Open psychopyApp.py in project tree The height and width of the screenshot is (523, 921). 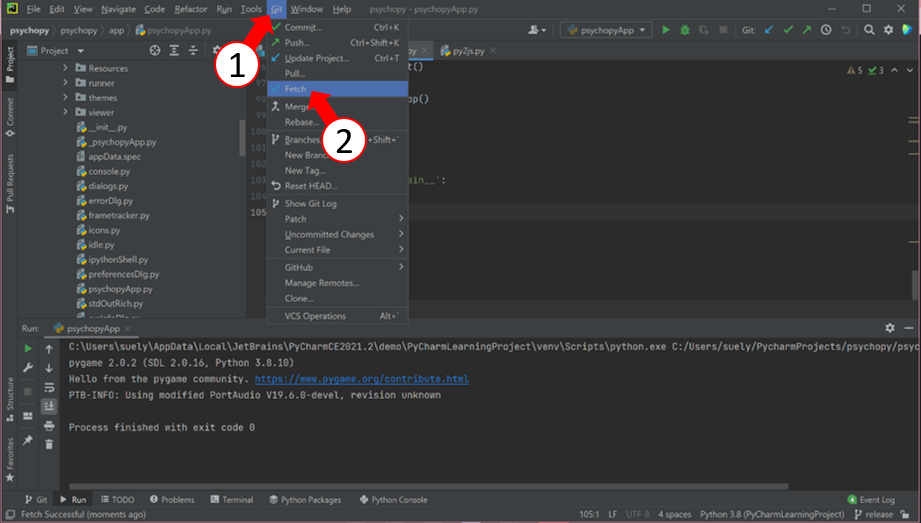pos(120,289)
